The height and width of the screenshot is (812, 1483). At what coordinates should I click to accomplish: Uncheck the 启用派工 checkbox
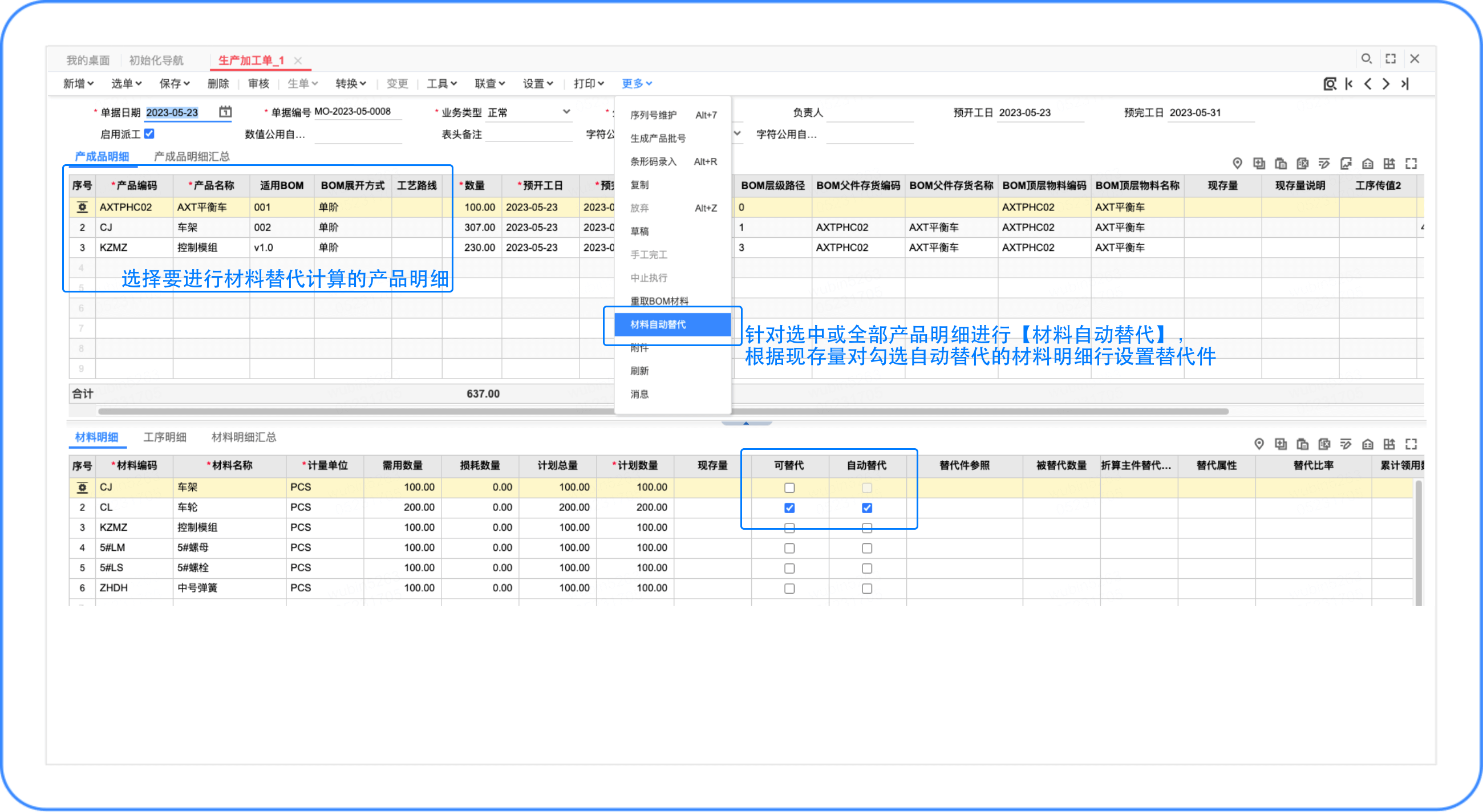(x=149, y=133)
